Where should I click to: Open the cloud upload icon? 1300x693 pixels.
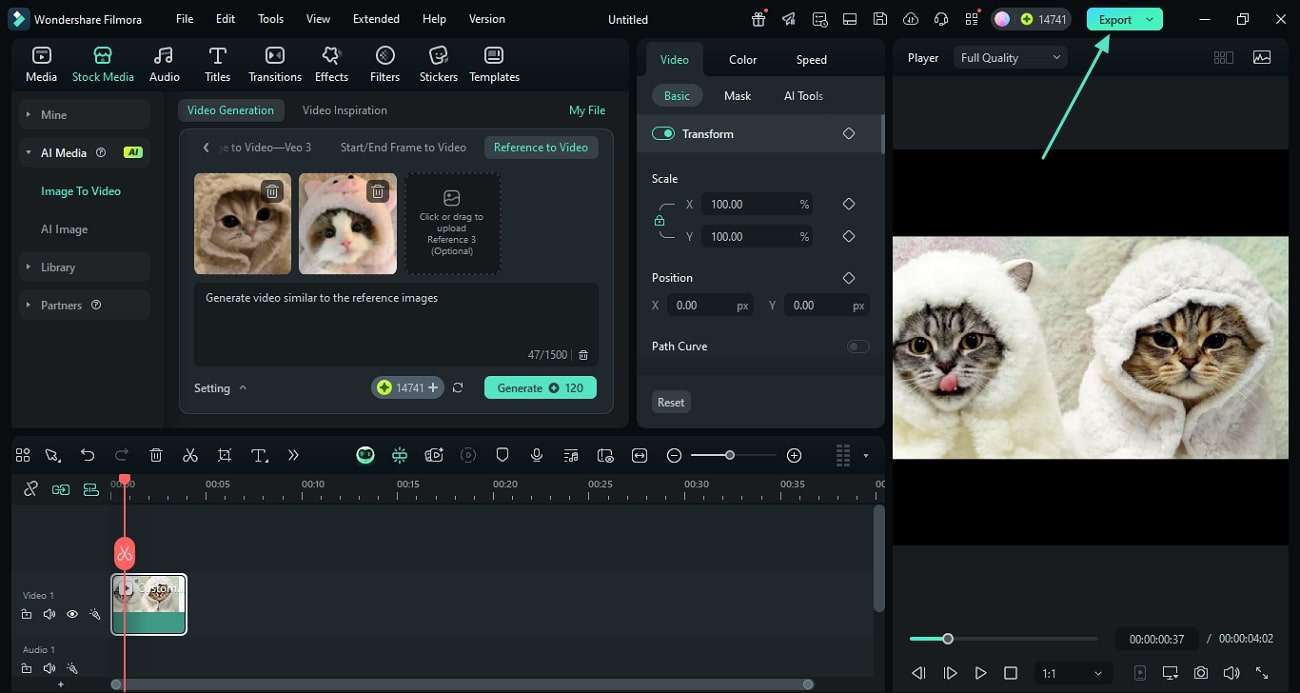coord(910,19)
